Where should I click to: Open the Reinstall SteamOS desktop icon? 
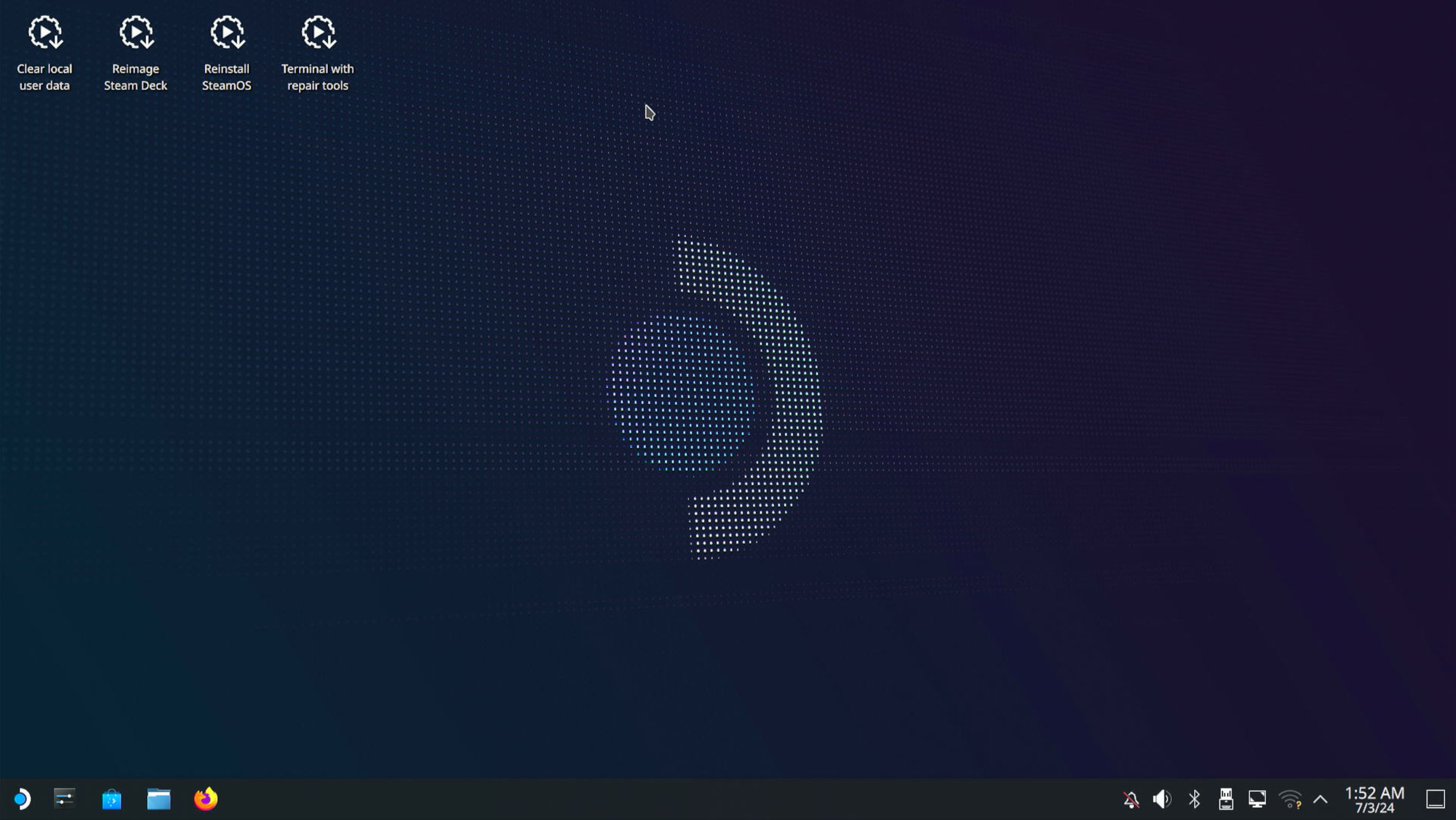226,34
